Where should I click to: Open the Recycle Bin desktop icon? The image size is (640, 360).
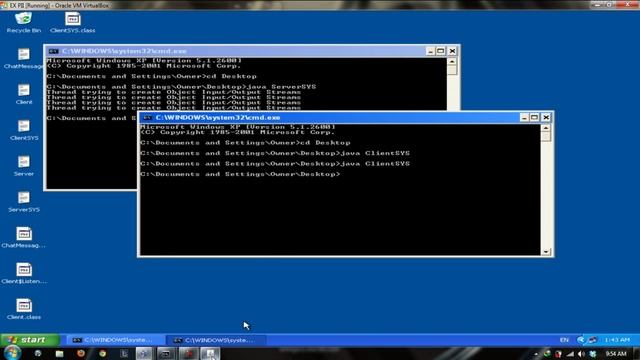23,22
